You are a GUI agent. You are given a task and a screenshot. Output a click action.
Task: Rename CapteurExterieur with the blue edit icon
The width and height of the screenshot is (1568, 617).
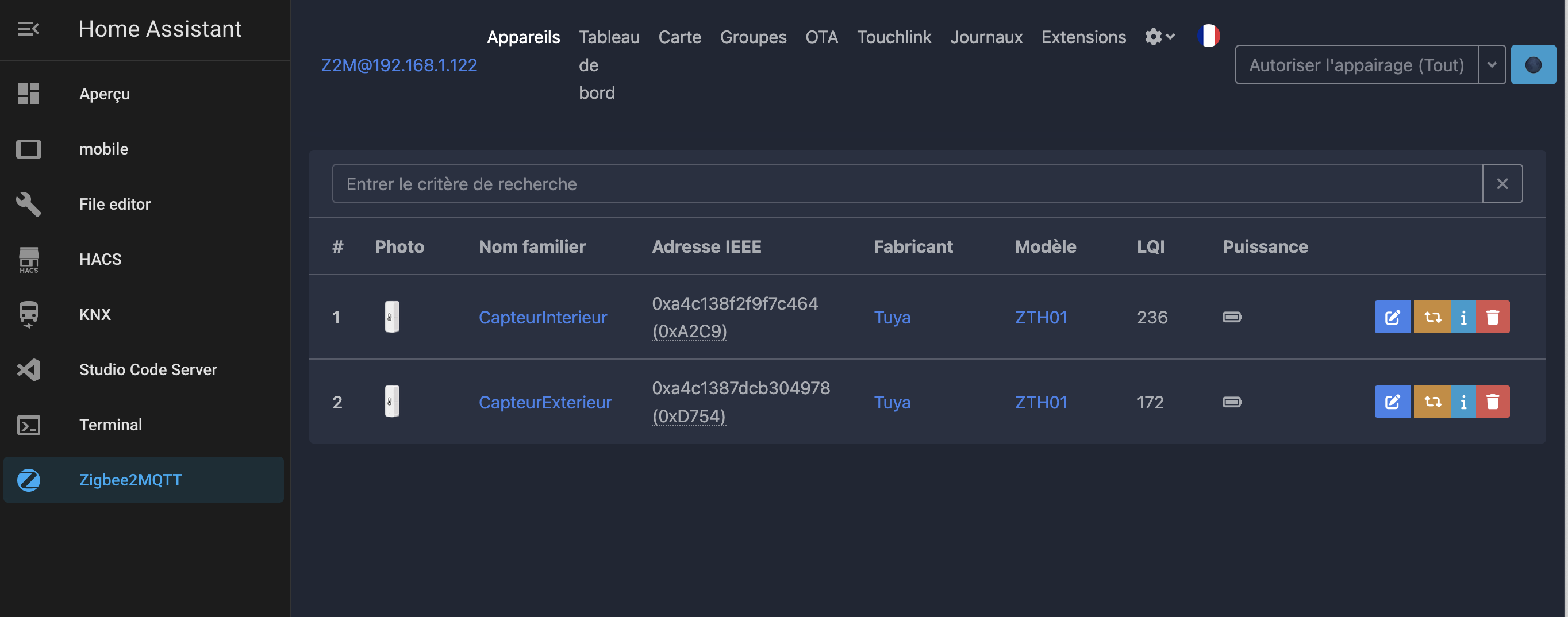tap(1392, 402)
